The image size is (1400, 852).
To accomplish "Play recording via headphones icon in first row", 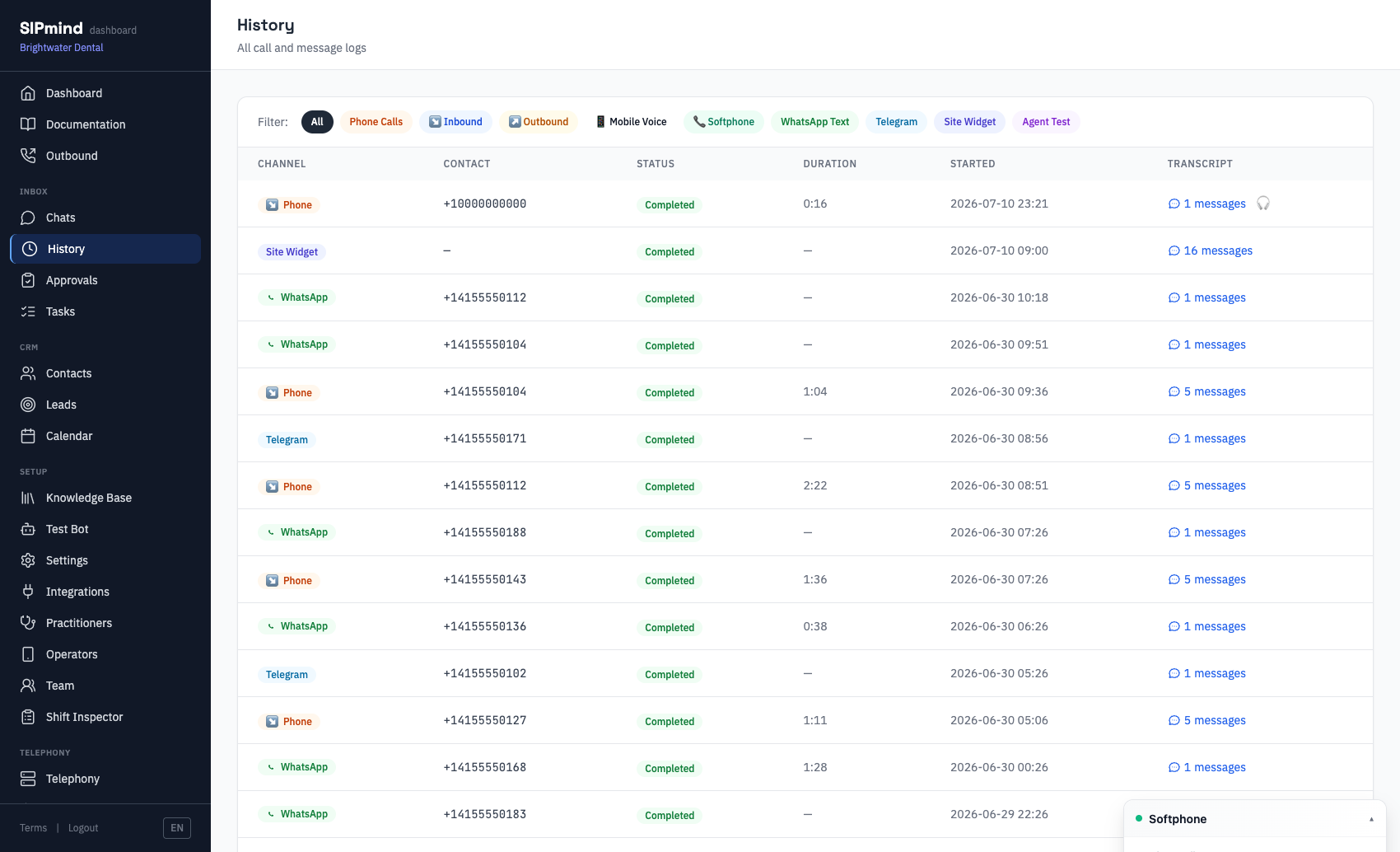I will [x=1263, y=204].
